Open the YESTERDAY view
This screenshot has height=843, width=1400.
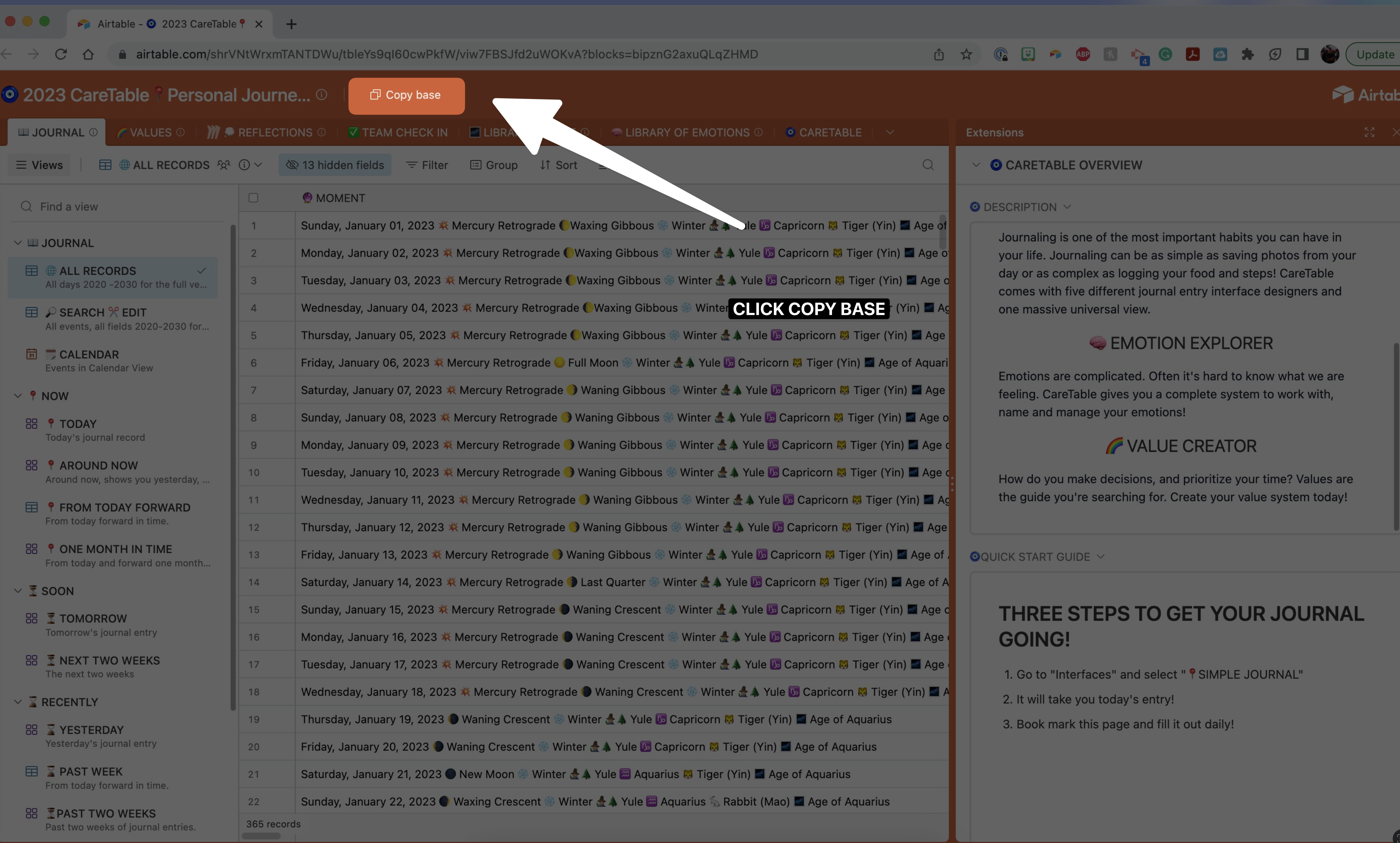[x=113, y=736]
